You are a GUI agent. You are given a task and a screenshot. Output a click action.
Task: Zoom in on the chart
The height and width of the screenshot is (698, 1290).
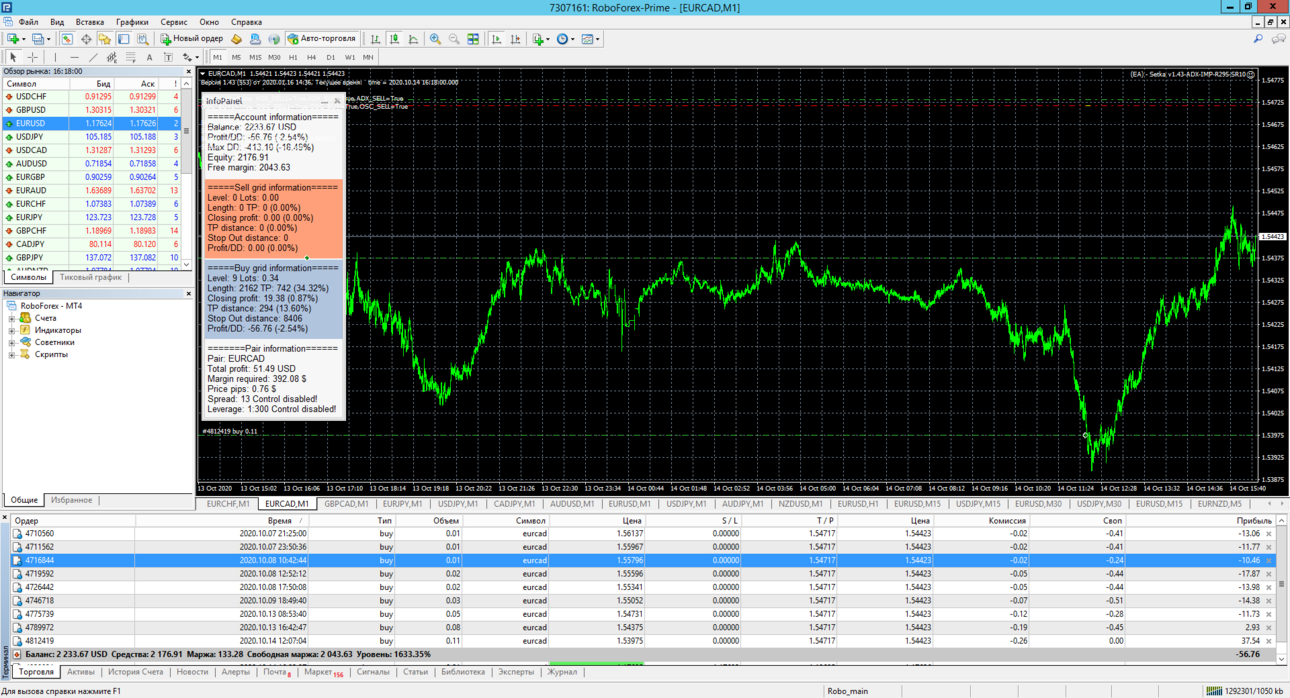pos(435,39)
